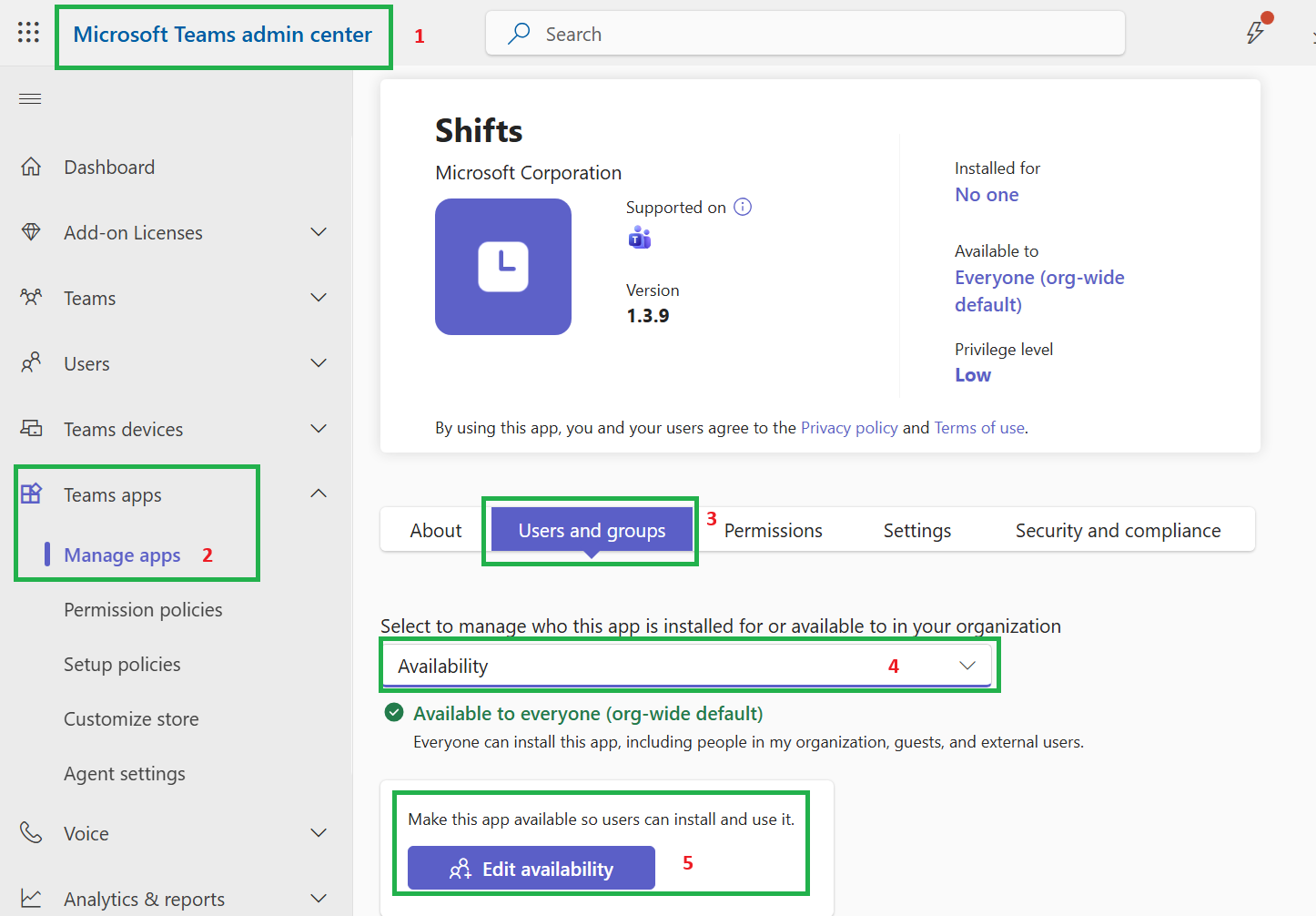Image resolution: width=1316 pixels, height=916 pixels.
Task: Expand the Users navigation section
Action: (319, 363)
